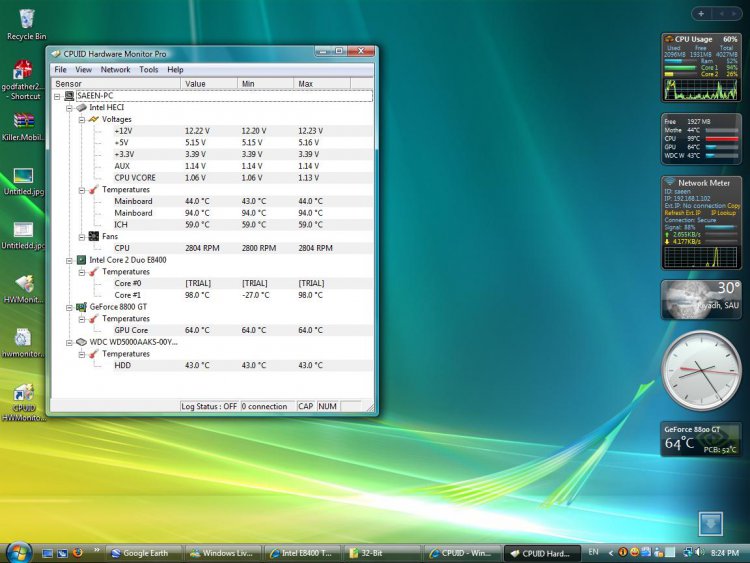The height and width of the screenshot is (563, 750).
Task: Click the clock gadget on sidebar
Action: tap(701, 370)
